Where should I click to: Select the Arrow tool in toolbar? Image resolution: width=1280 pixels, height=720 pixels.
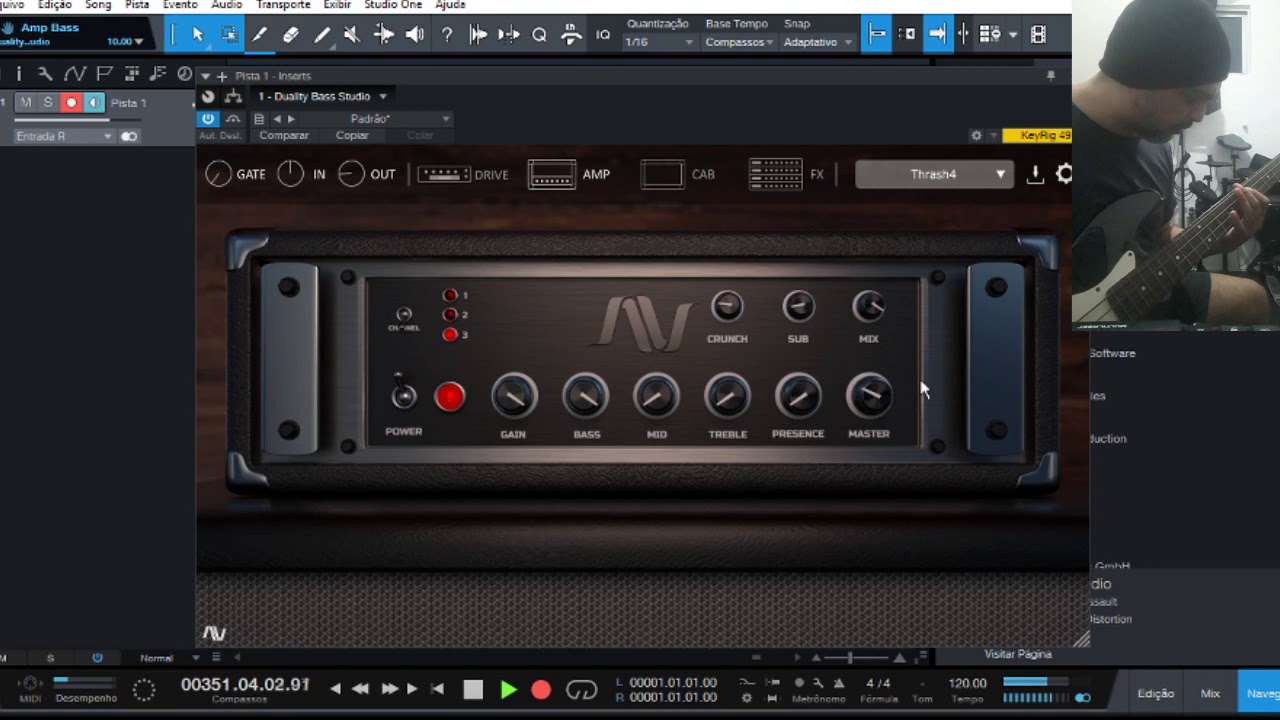click(x=198, y=35)
